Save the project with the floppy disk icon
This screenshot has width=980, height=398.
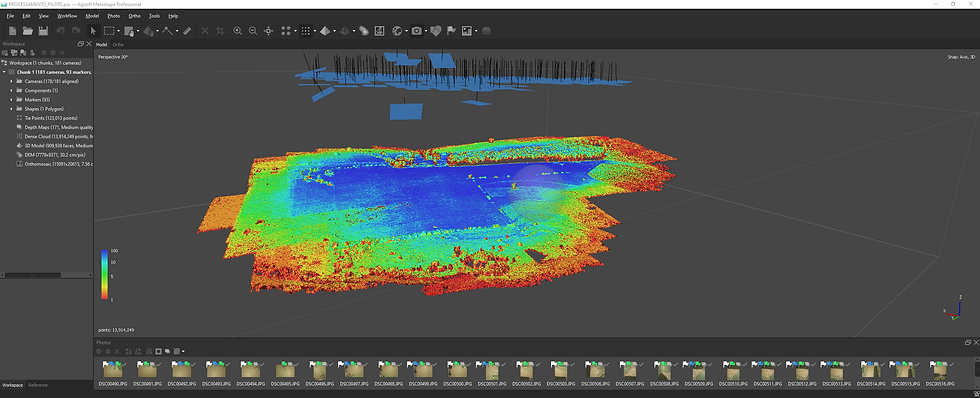click(x=43, y=31)
